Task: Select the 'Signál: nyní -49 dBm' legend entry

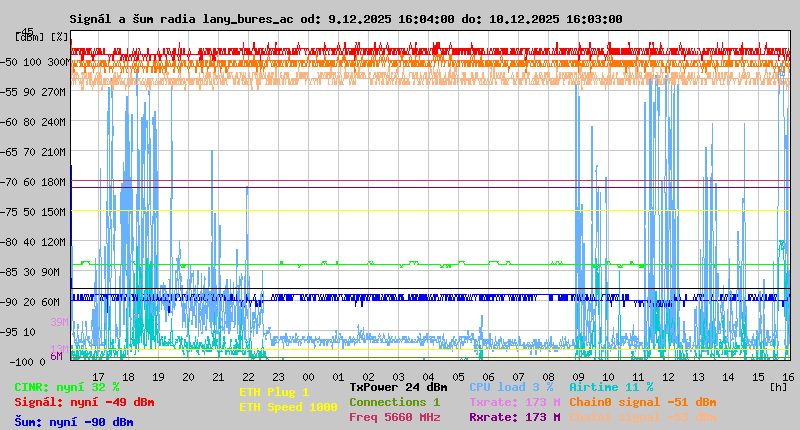Action: point(84,402)
